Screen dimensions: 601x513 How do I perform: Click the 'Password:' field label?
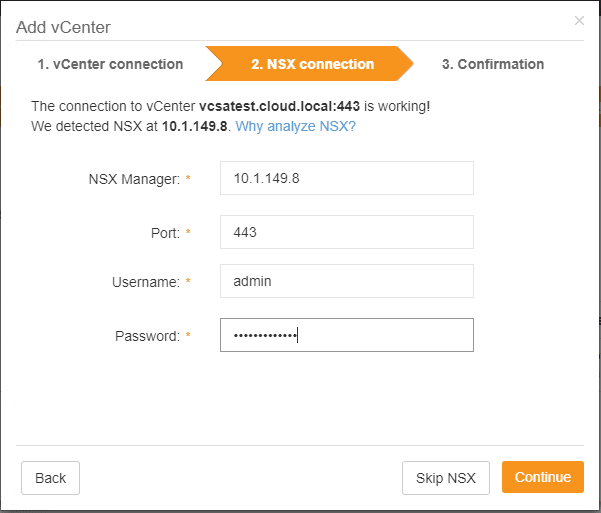147,336
